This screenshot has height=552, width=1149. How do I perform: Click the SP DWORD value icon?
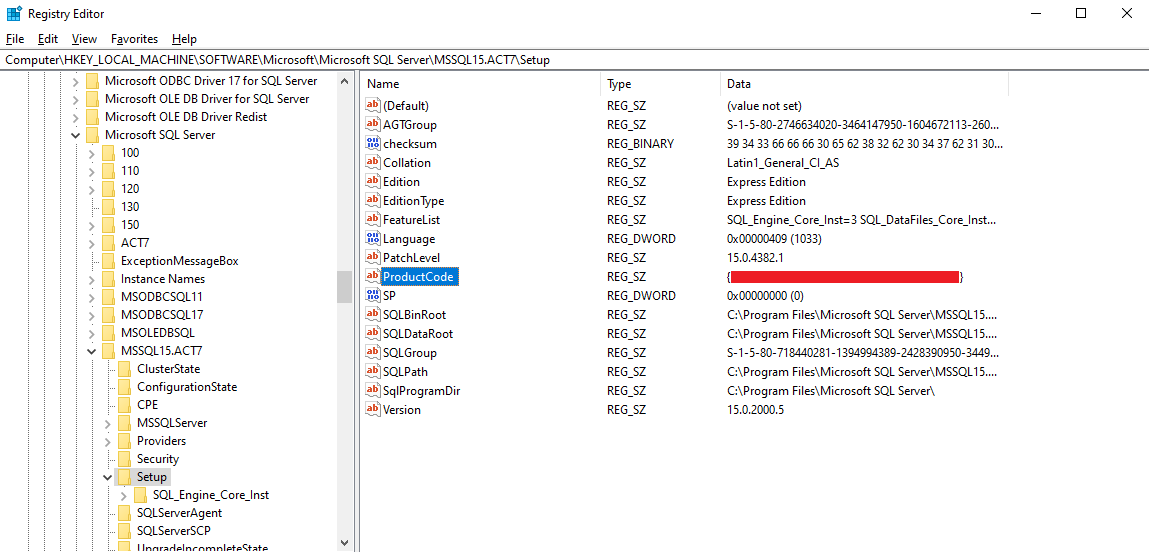point(373,295)
